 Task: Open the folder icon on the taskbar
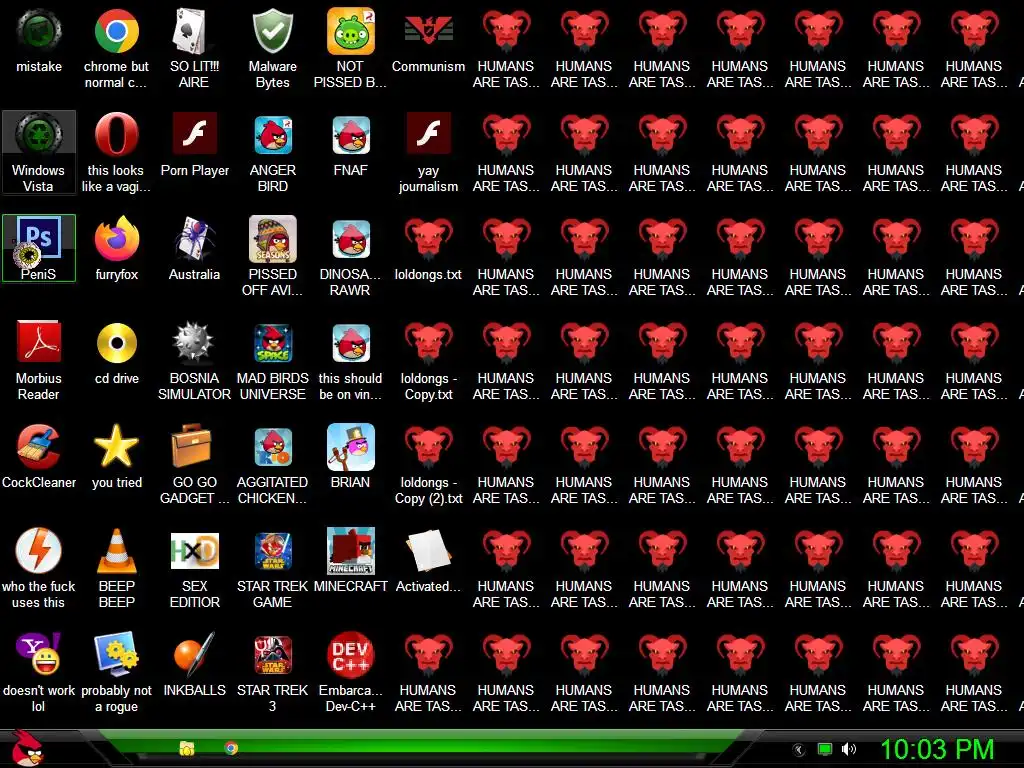(x=187, y=748)
